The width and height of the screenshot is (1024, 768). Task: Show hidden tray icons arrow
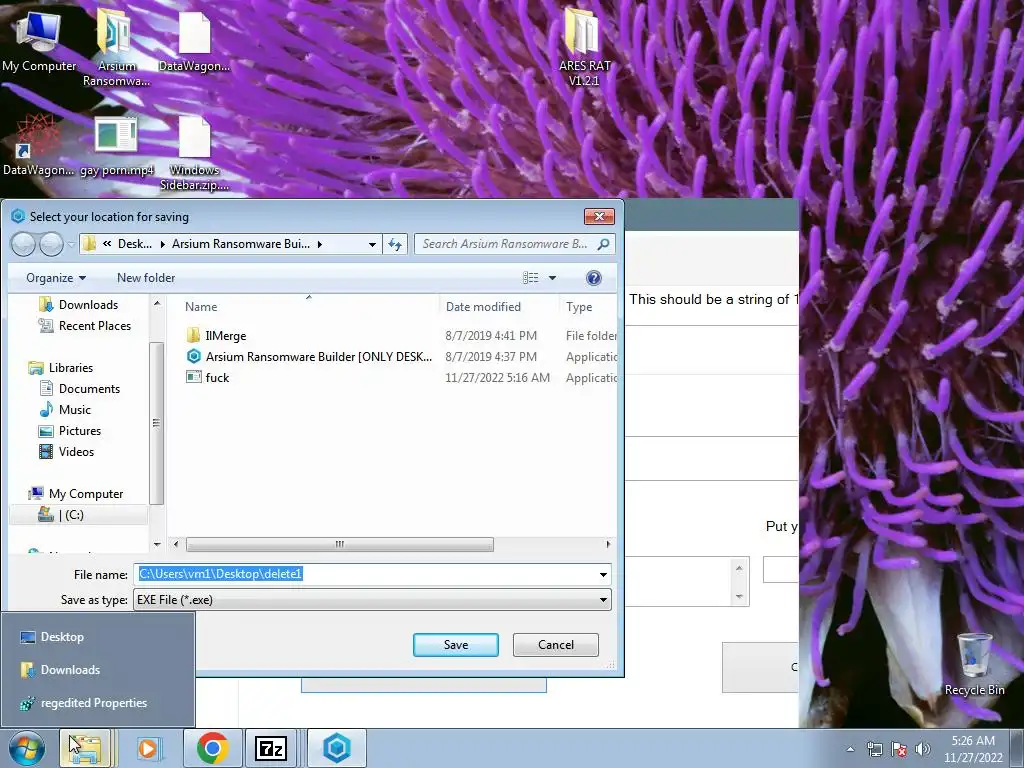click(850, 749)
